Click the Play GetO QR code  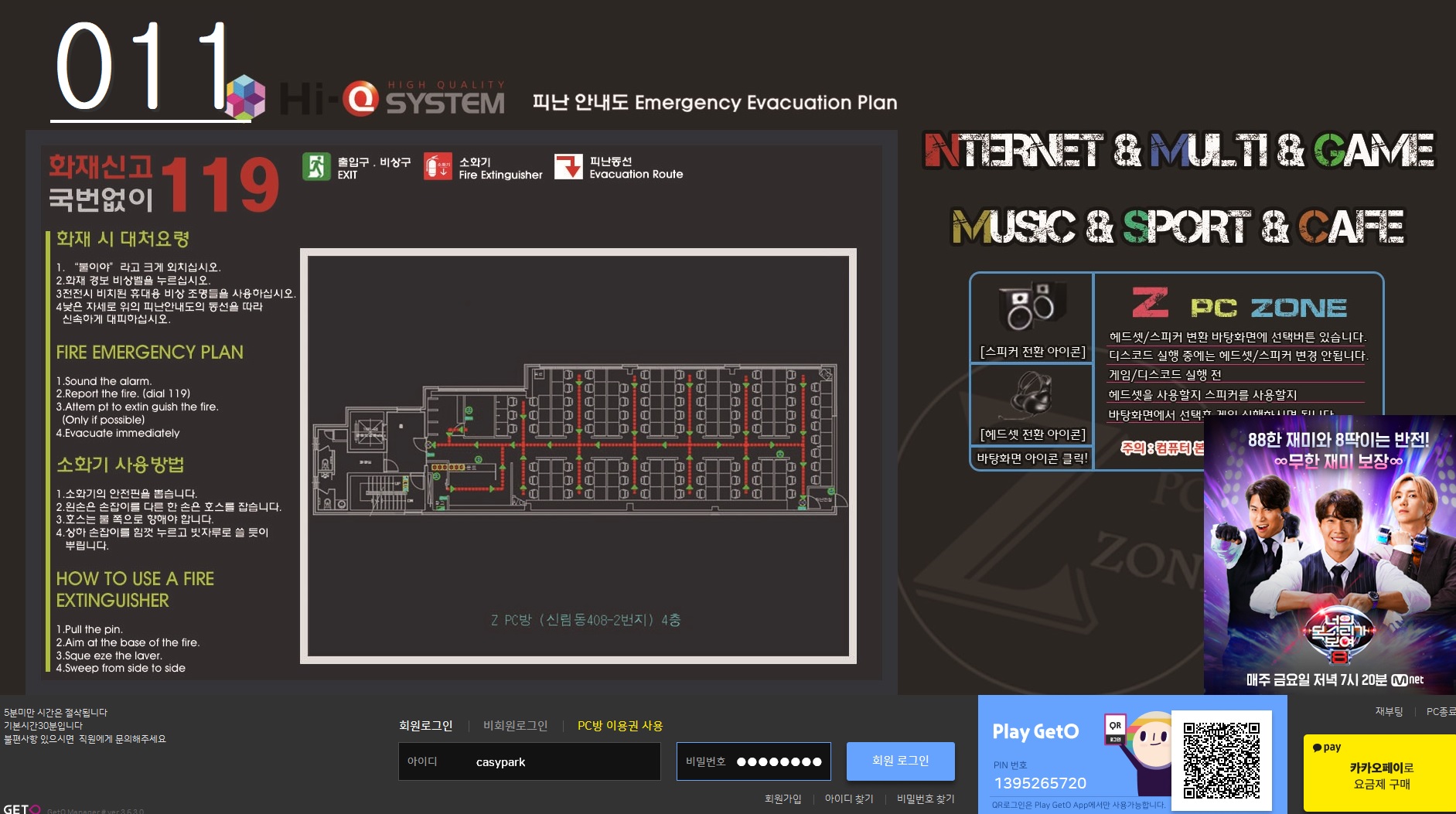pyautogui.click(x=1222, y=760)
